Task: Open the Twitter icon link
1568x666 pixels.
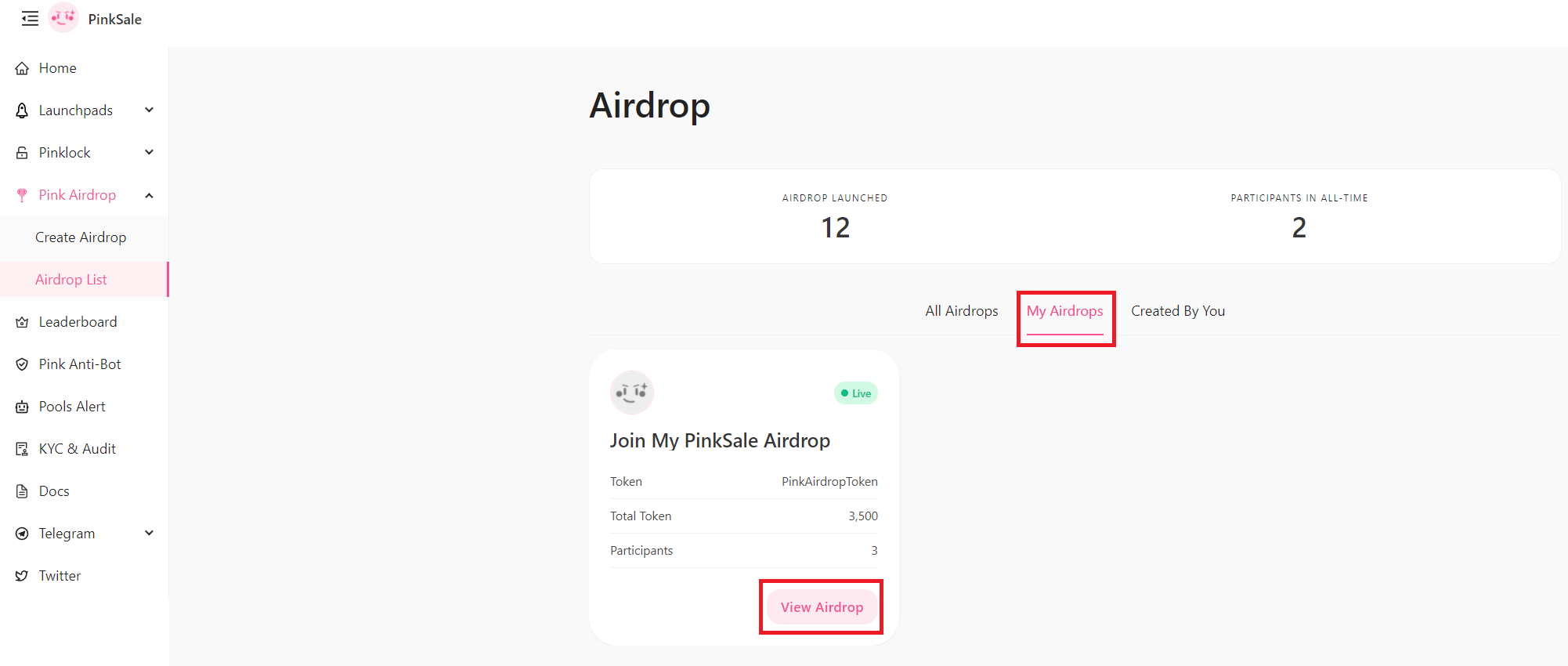Action: [22, 575]
